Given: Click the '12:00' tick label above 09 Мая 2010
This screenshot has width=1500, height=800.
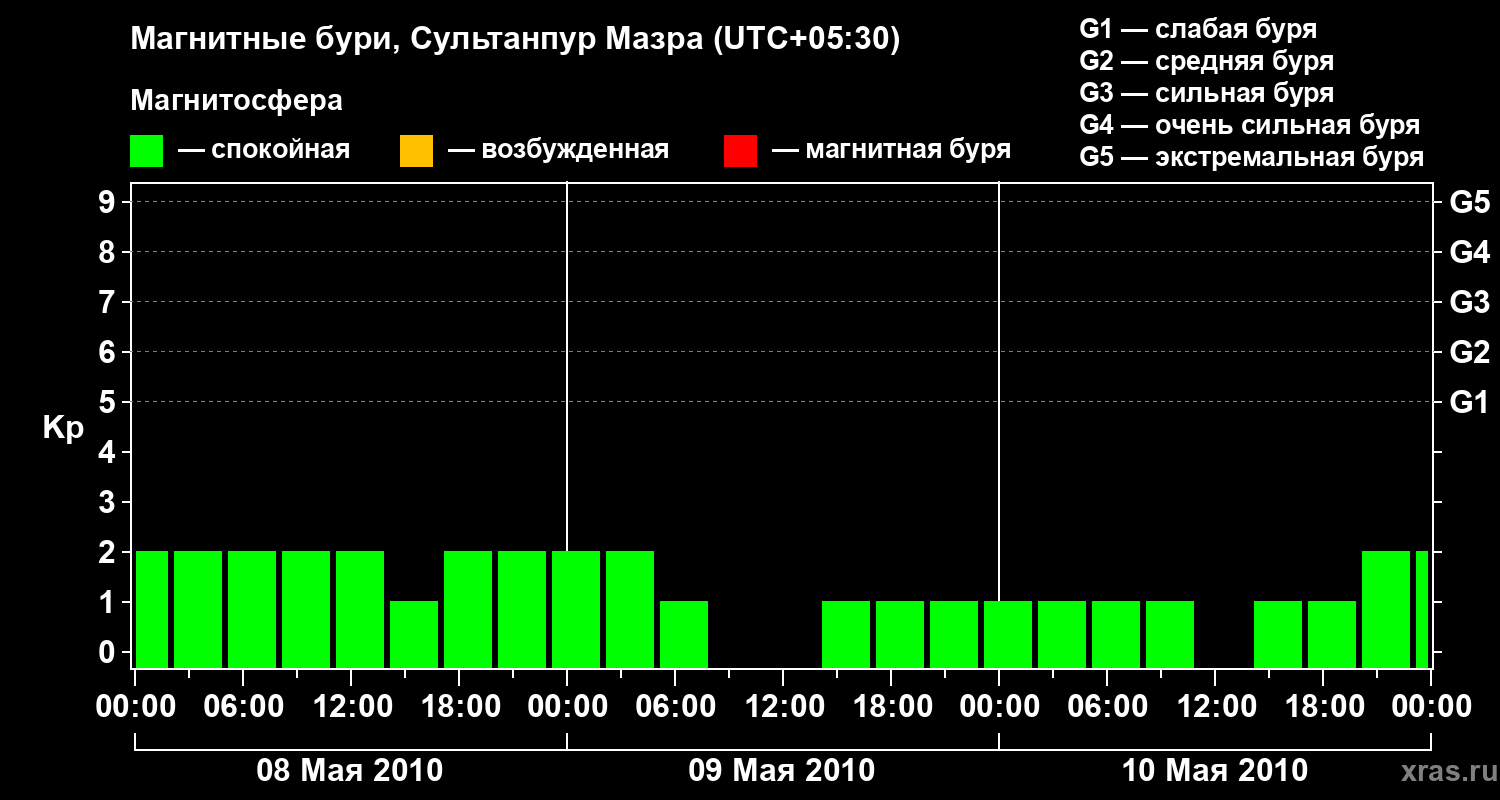Looking at the screenshot, I should click(783, 706).
